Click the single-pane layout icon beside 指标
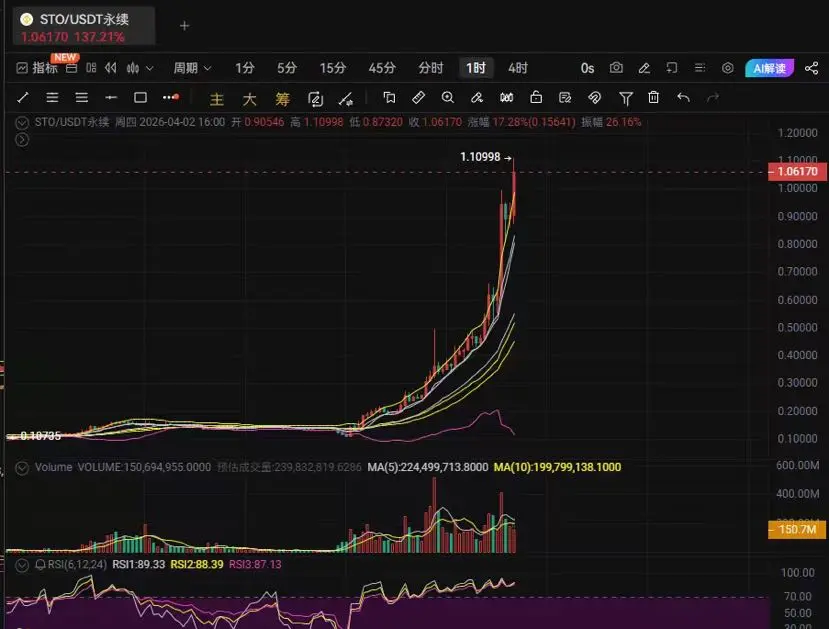 (72, 68)
